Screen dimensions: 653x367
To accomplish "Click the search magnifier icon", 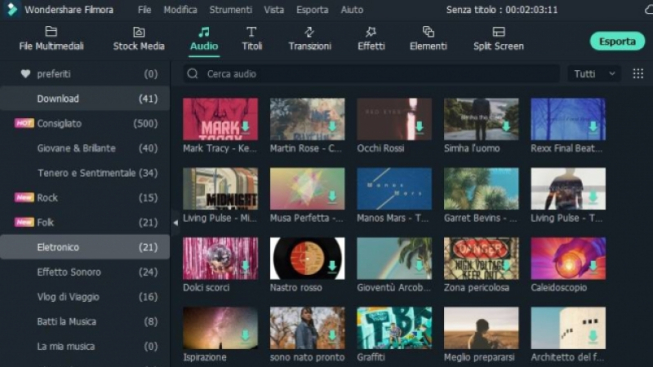I will point(192,74).
